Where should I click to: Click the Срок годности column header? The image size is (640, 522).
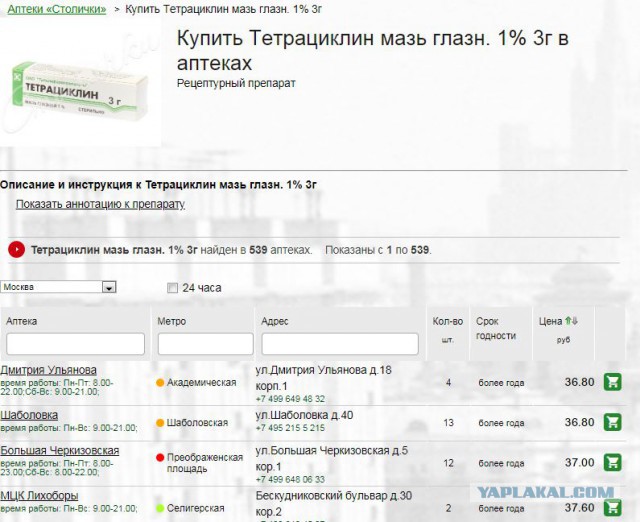[x=496, y=329]
